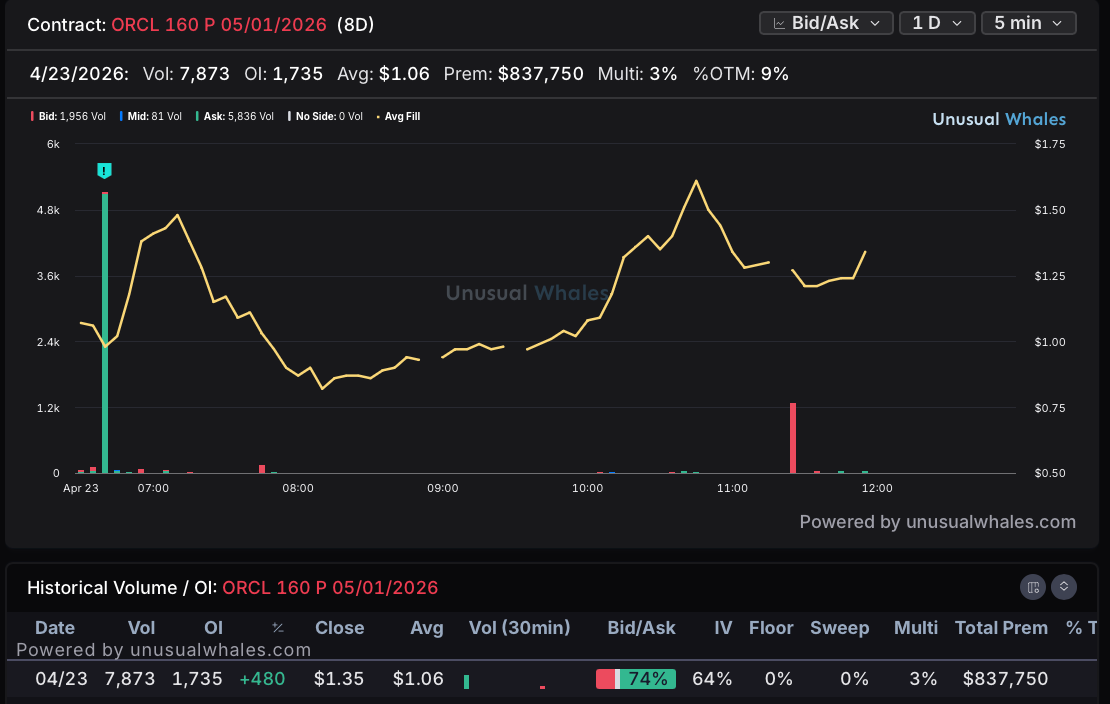Click the 04/23 date cell

tap(61, 679)
